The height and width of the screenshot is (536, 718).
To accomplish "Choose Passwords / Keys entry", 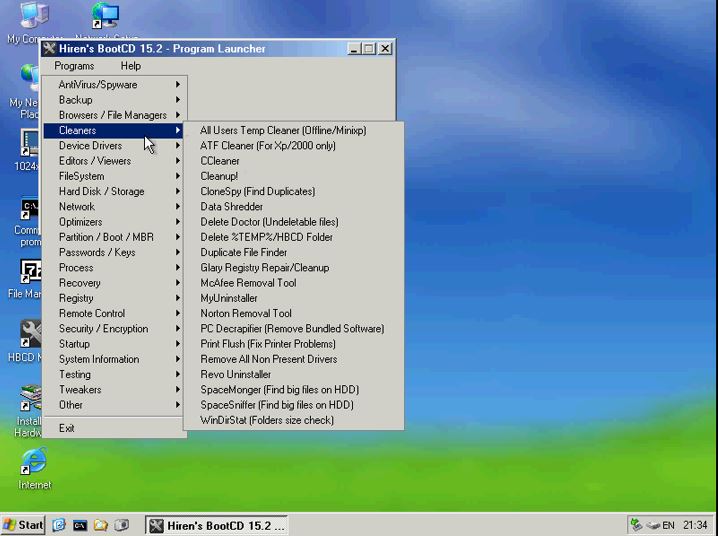I will click(x=114, y=252).
